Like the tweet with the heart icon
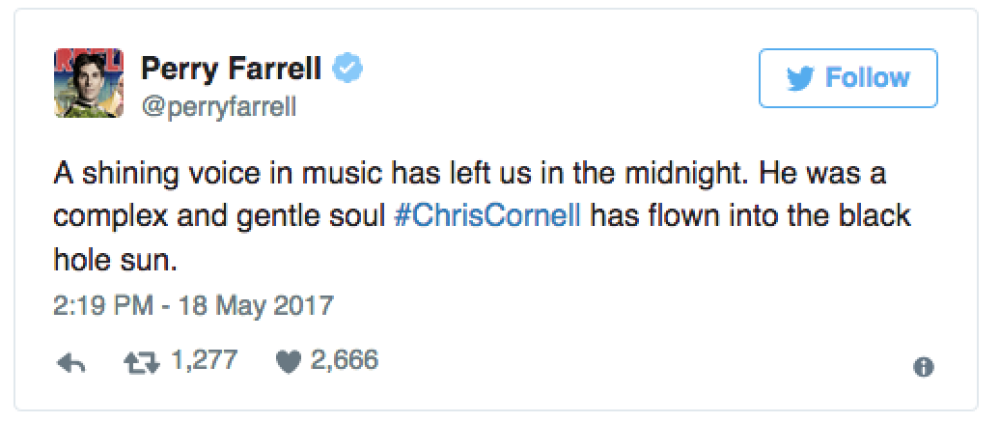Image resolution: width=1000 pixels, height=422 pixels. click(x=287, y=362)
